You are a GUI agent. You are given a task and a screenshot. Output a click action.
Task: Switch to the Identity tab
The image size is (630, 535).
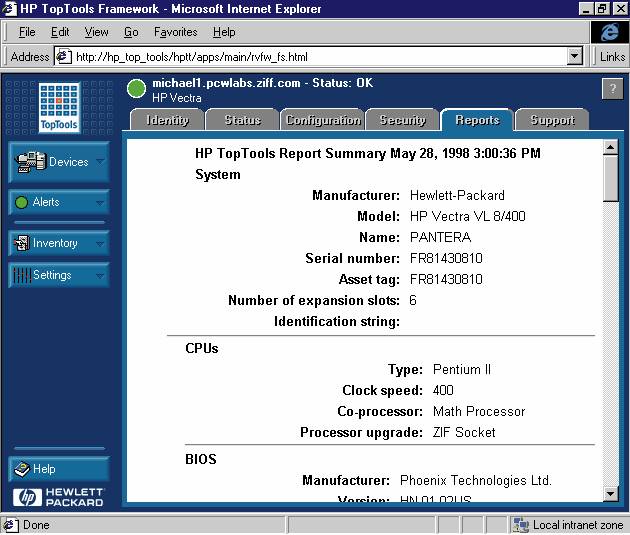pos(167,120)
